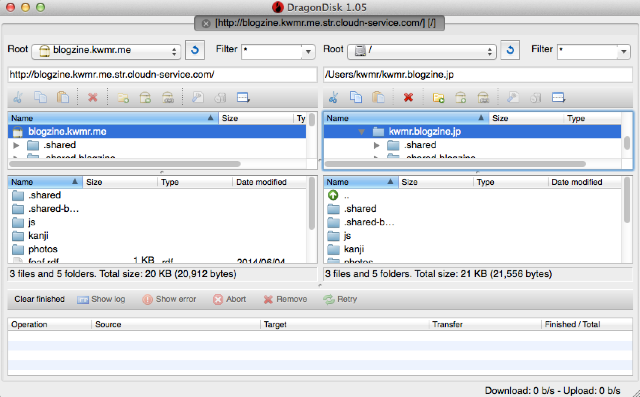Screen dimensions: 640x397
Task: Open the view mode menu in left pane toolbar
Action: (x=243, y=98)
